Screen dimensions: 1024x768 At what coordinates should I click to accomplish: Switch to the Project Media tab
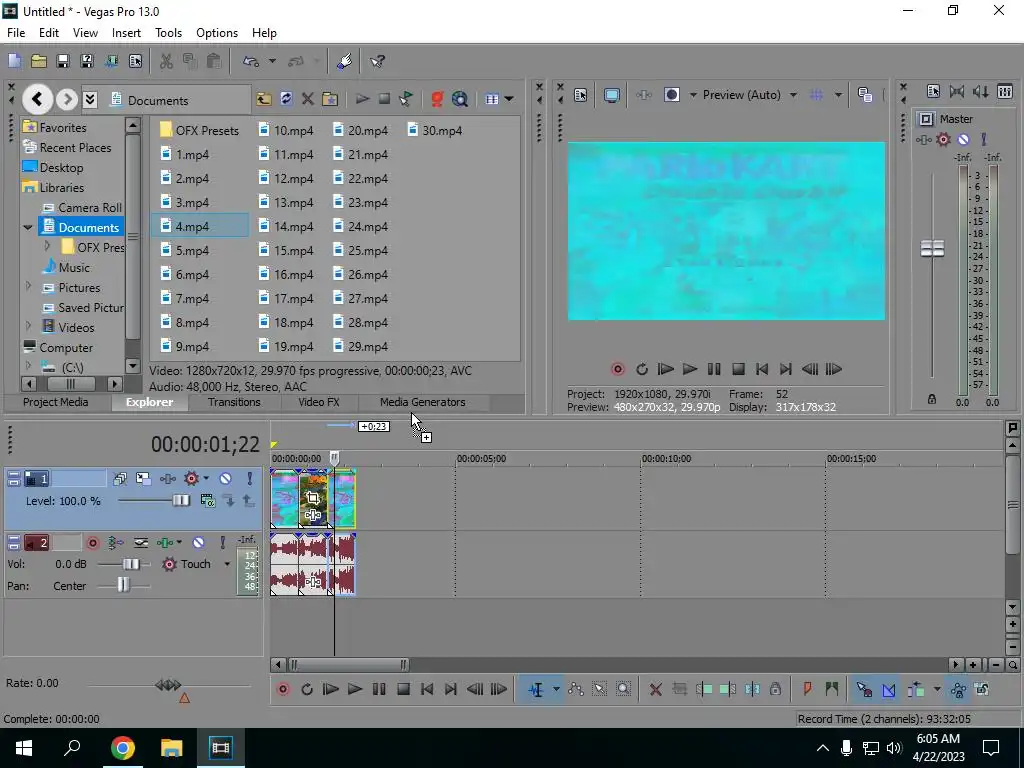point(56,402)
